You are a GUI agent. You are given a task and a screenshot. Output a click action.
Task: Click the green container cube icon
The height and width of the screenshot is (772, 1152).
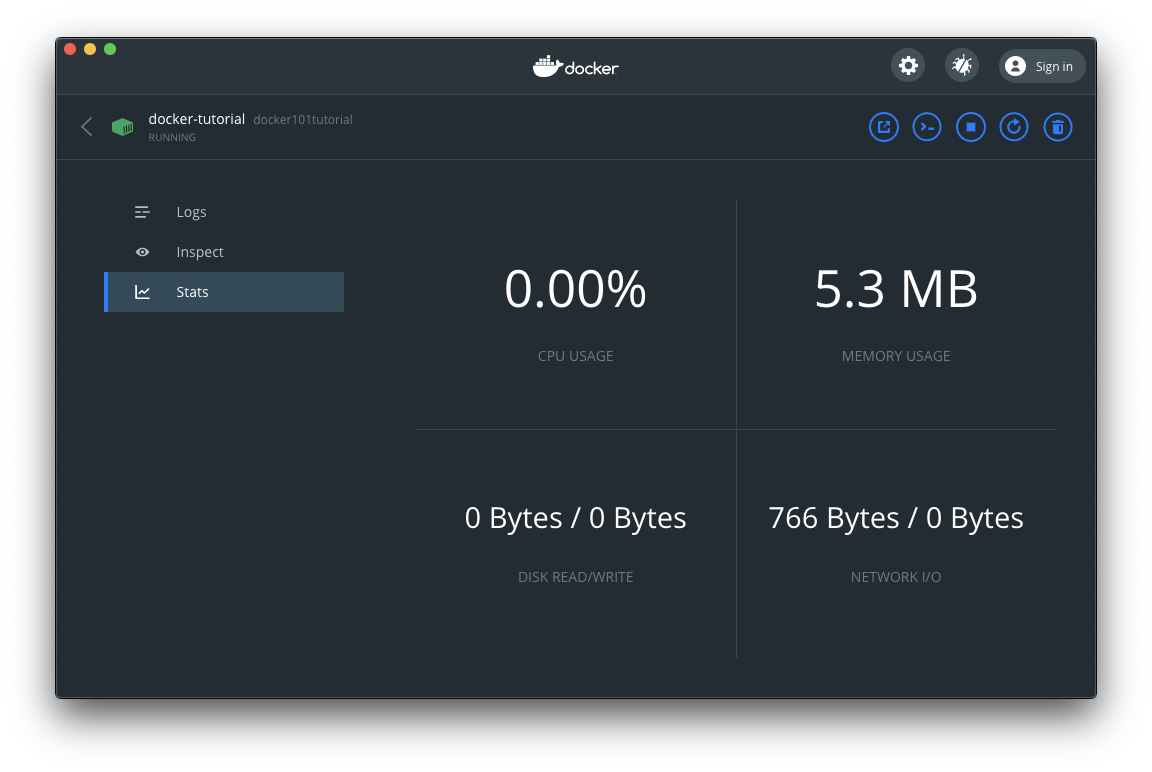(122, 127)
